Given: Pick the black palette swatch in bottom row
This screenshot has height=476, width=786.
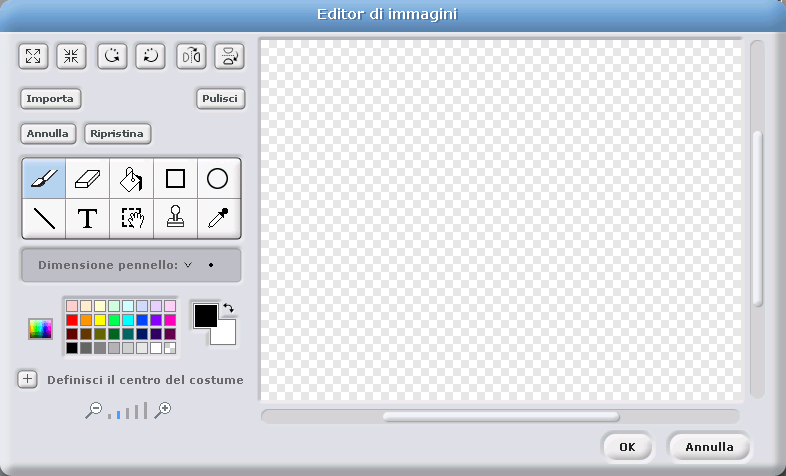Looking at the screenshot, I should [x=72, y=348].
